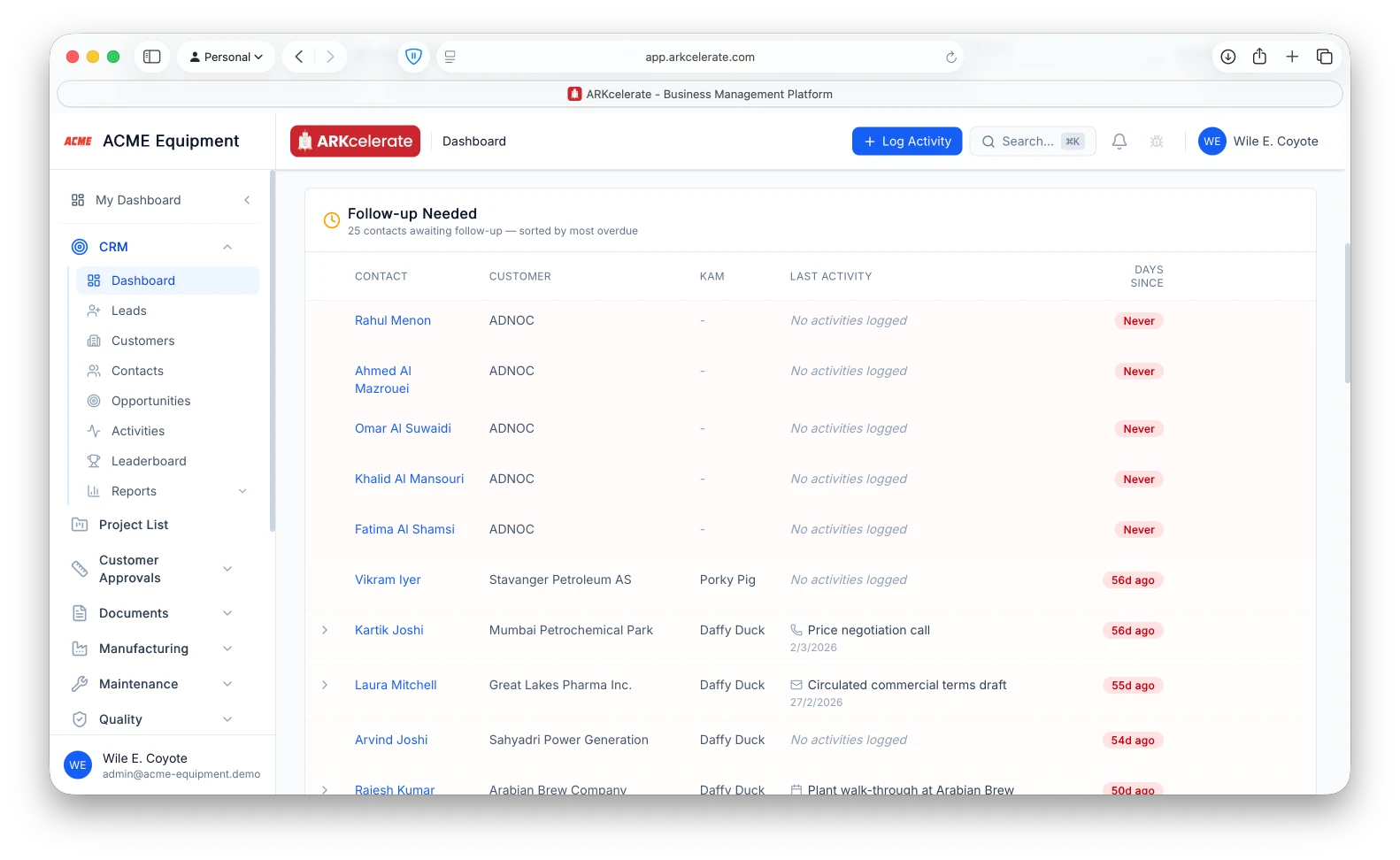Click the bug report icon in header
The image size is (1400, 860).
[1157, 142]
